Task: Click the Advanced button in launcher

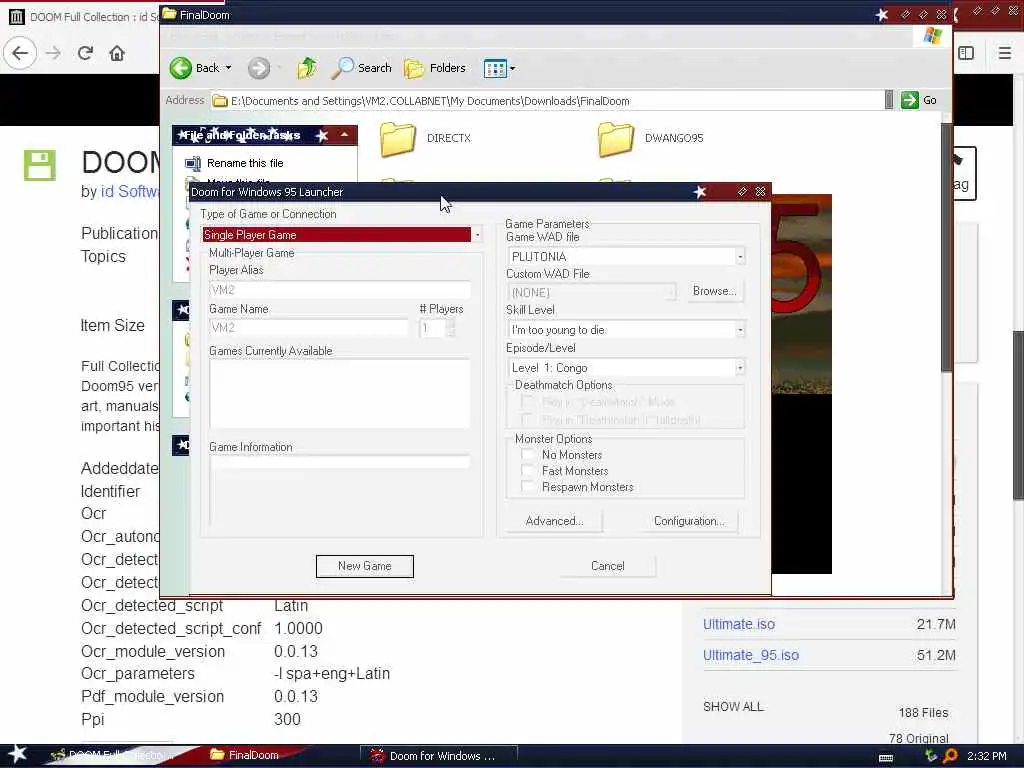Action: [554, 521]
